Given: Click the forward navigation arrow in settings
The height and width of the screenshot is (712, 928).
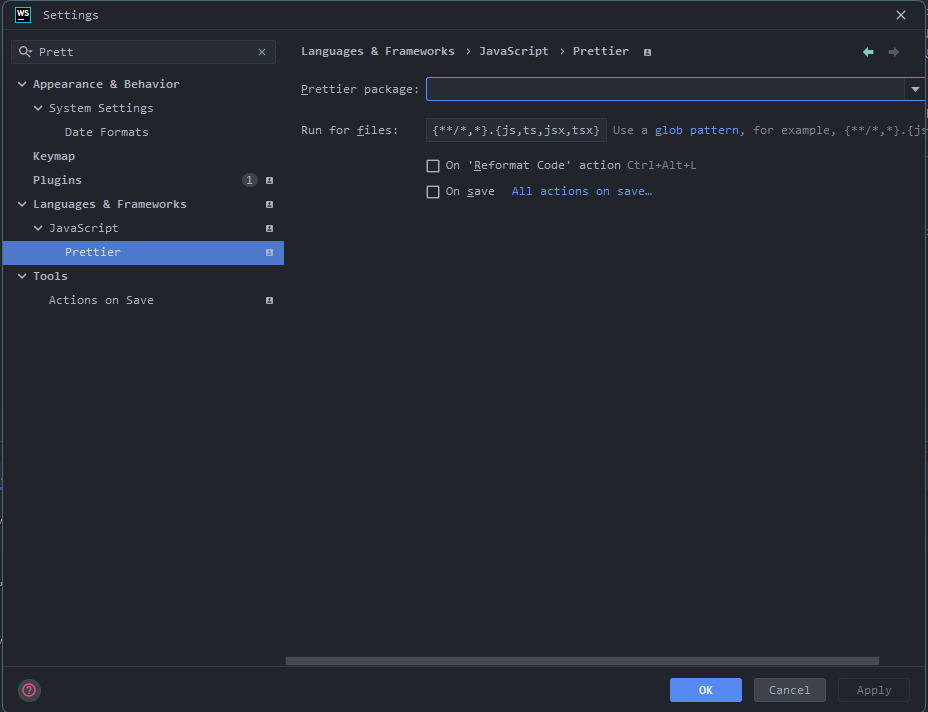Looking at the screenshot, I should [894, 52].
